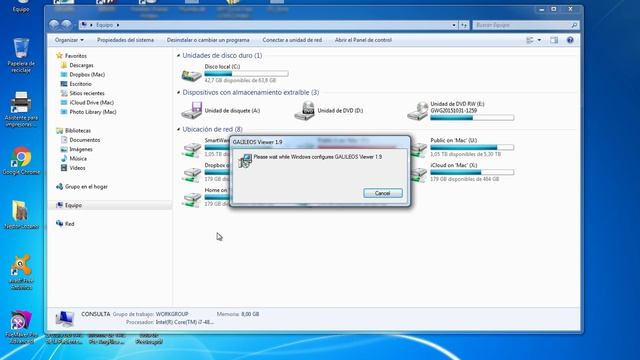Image resolution: width=640 pixels, height=360 pixels.
Task: Click the change view icon
Action: pos(530,40)
